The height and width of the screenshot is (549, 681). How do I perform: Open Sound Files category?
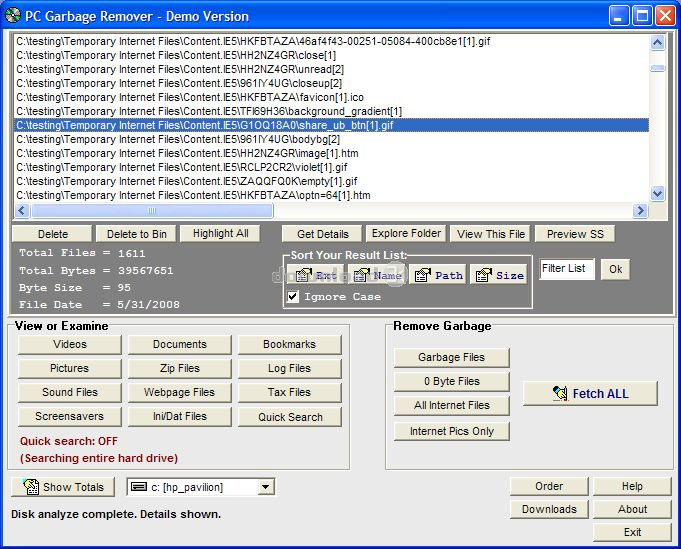tap(70, 392)
